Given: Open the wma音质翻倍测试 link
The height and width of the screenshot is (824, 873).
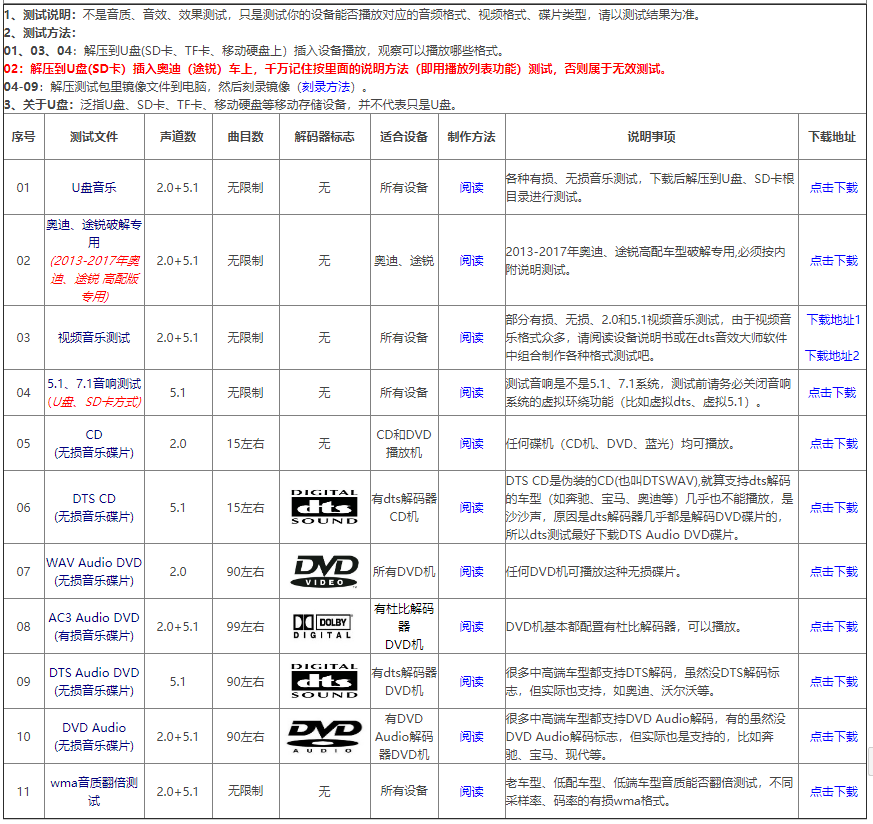Looking at the screenshot, I should click(x=94, y=791).
